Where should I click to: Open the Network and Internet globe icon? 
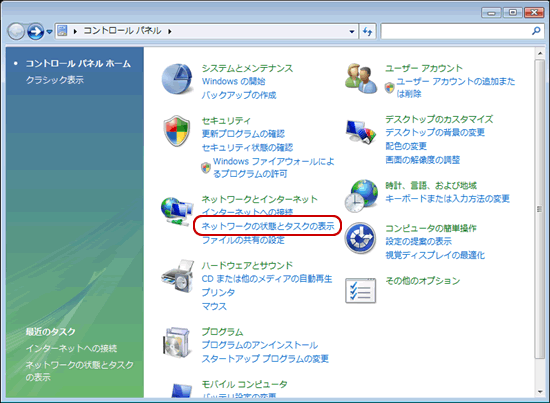pos(177,211)
